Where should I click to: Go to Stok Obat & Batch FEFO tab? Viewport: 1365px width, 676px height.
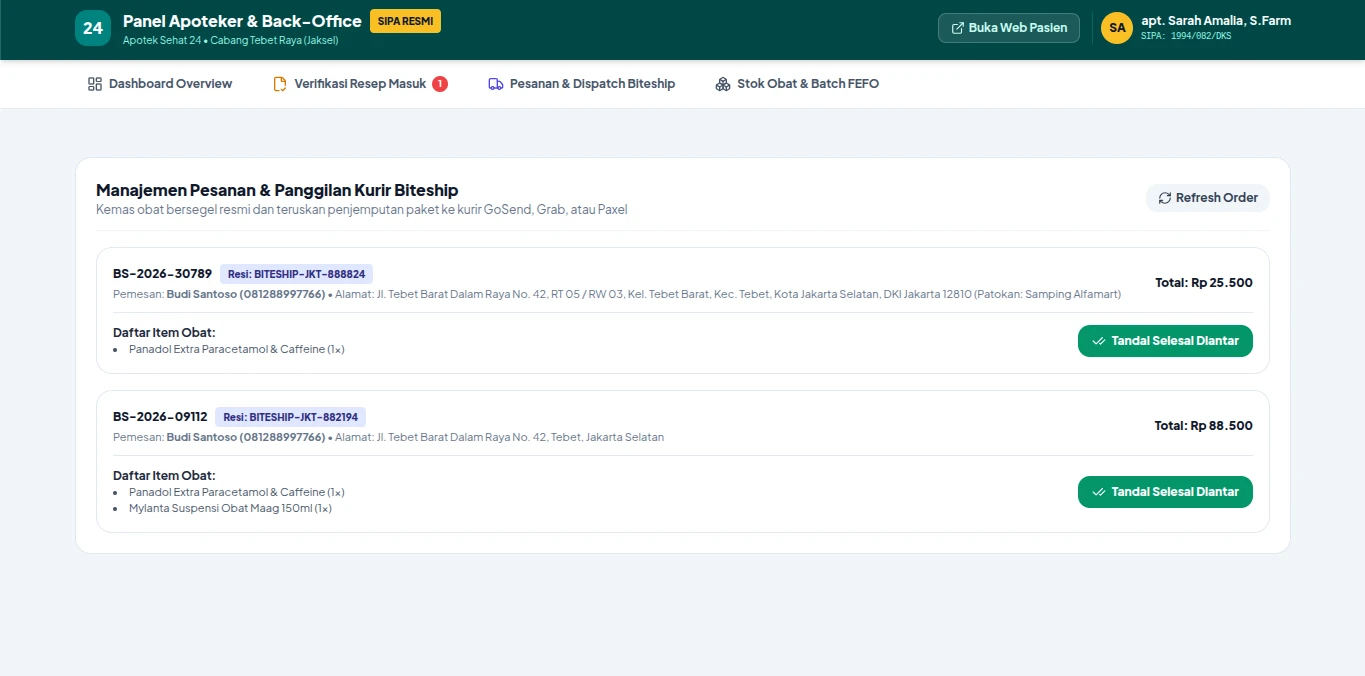(x=797, y=84)
